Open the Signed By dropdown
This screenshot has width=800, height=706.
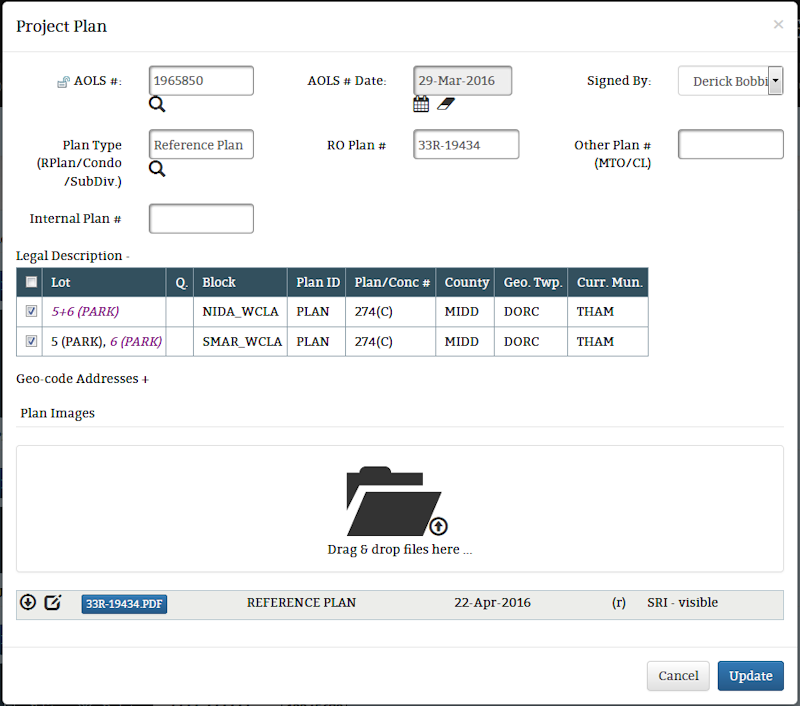[775, 81]
